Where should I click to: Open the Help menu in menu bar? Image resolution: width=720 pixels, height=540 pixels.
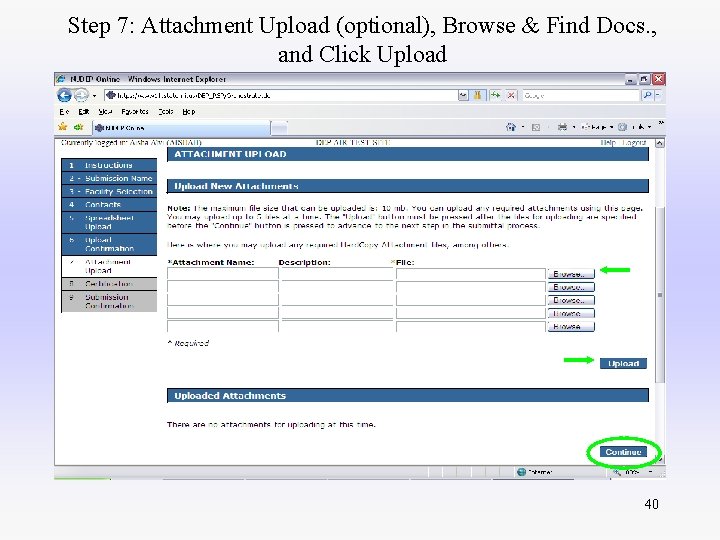click(x=189, y=112)
